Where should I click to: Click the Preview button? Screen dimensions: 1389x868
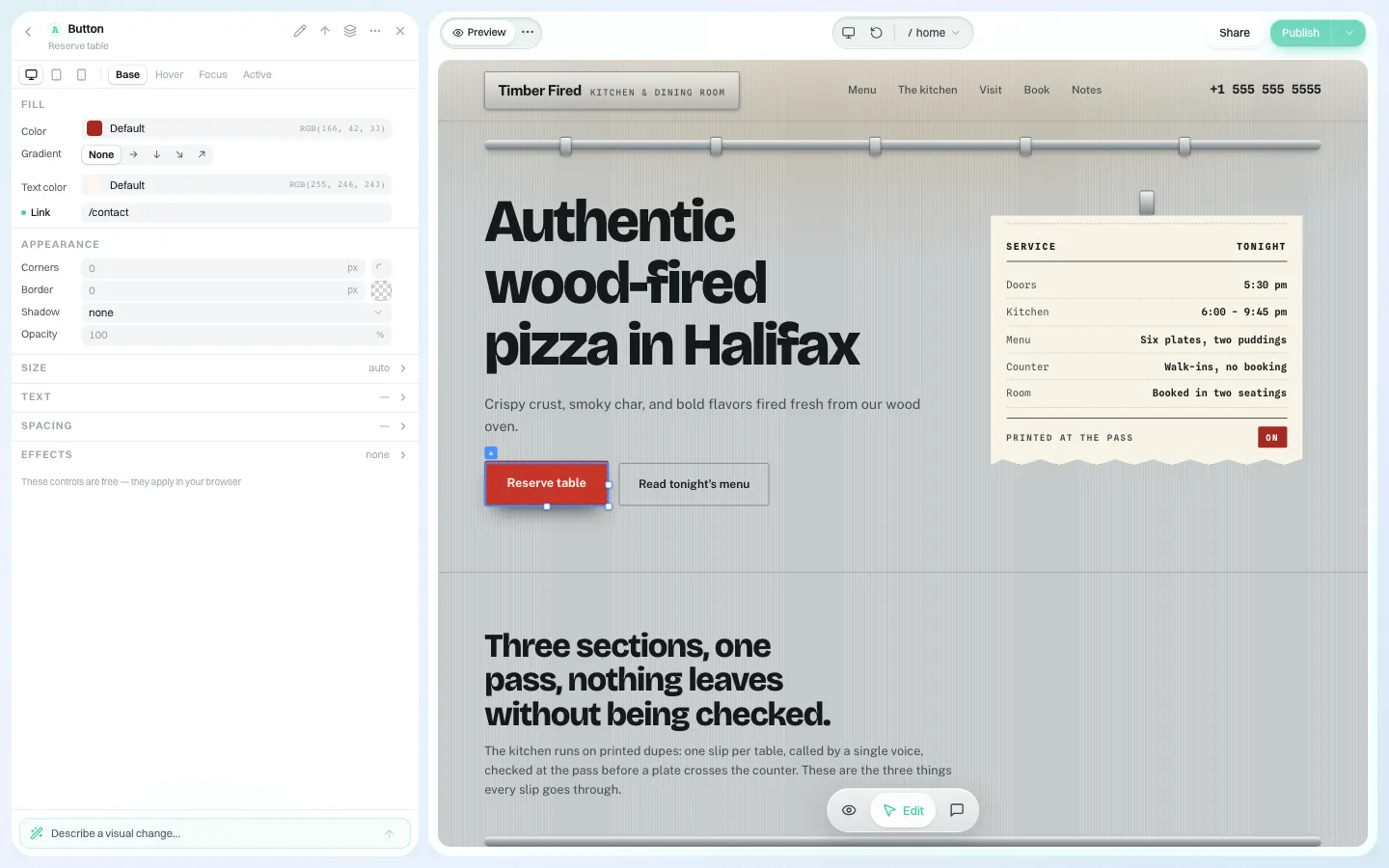[479, 33]
